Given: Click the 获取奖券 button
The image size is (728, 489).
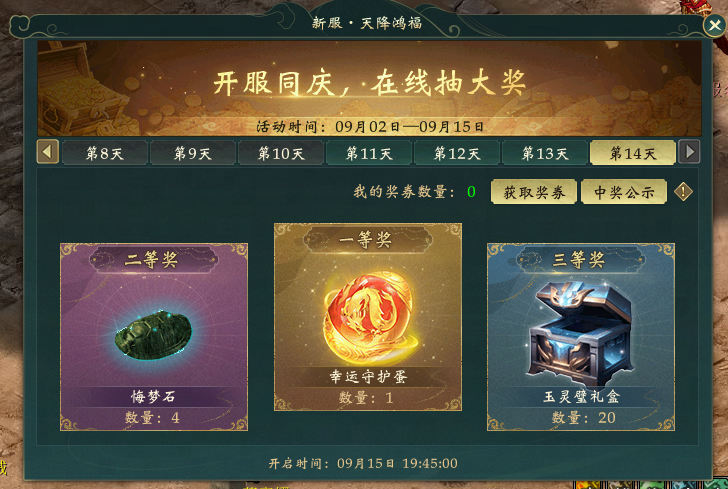Looking at the screenshot, I should [x=534, y=191].
